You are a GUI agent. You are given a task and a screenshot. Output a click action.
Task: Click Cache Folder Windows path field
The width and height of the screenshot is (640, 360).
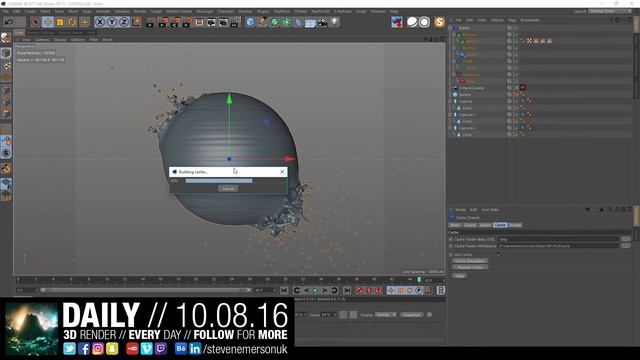(558, 246)
